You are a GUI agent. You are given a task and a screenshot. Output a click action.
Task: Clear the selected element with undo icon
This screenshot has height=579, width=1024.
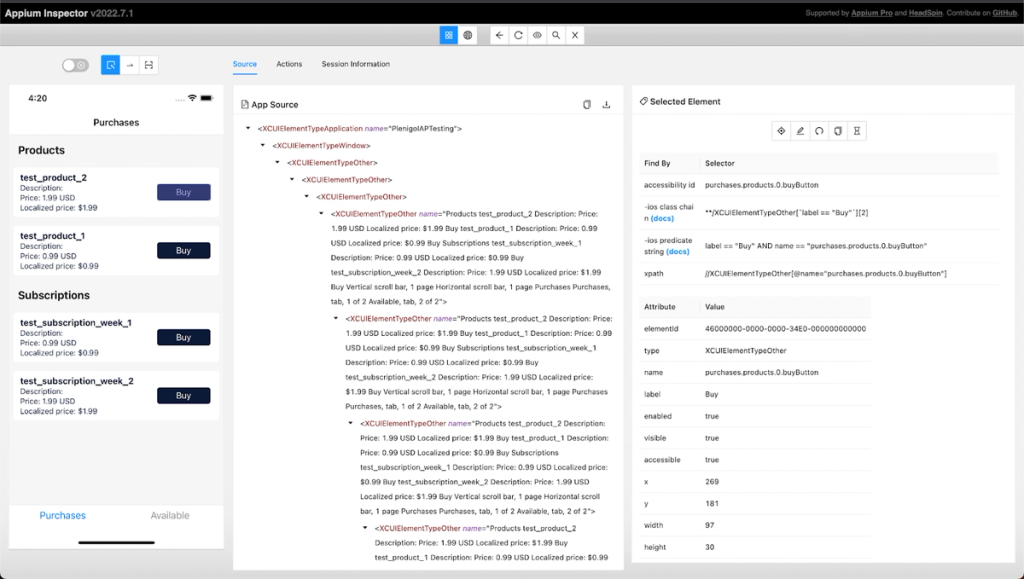(x=819, y=131)
